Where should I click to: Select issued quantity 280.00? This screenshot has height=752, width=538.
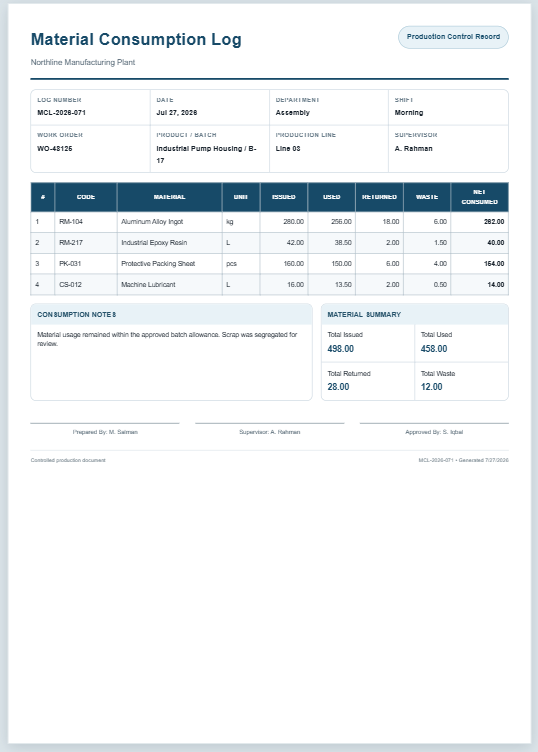point(293,222)
